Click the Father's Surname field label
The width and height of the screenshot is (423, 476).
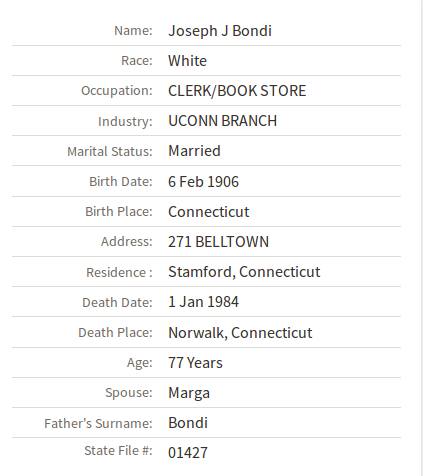click(98, 423)
